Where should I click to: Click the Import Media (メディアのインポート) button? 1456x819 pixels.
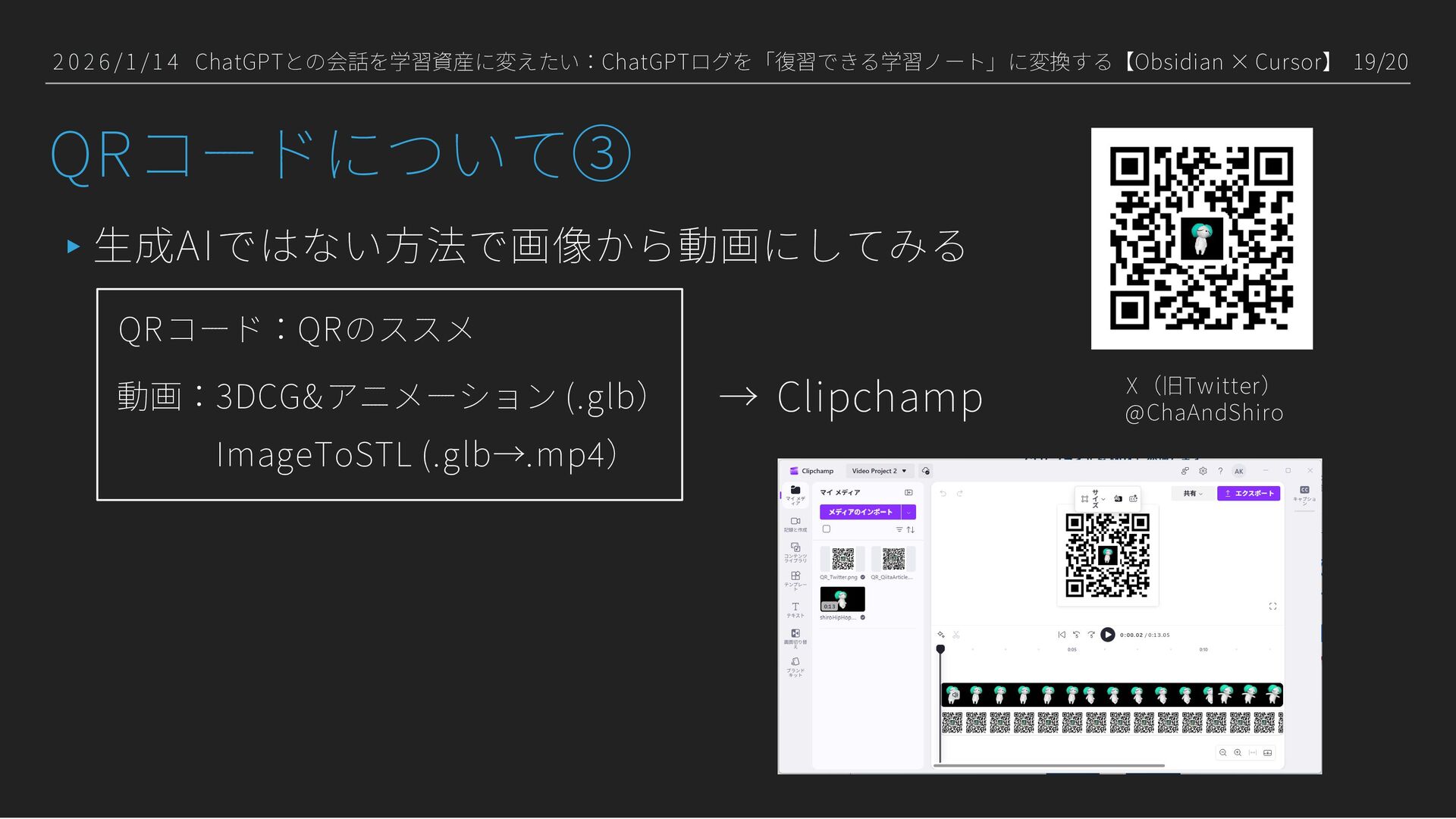860,512
